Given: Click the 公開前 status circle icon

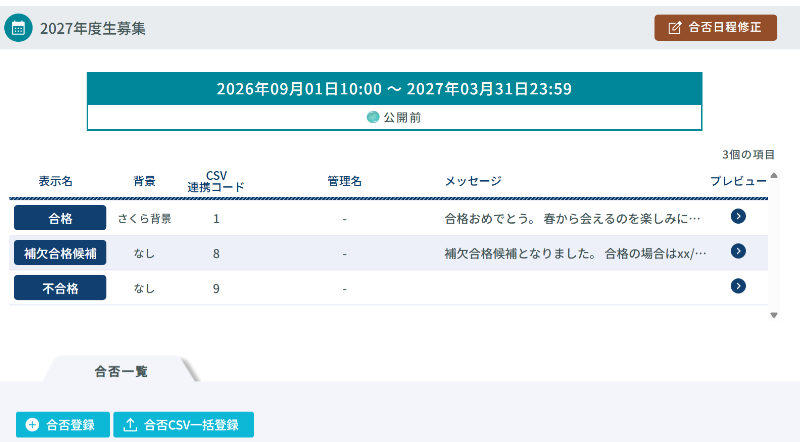Looking at the screenshot, I should pos(373,117).
